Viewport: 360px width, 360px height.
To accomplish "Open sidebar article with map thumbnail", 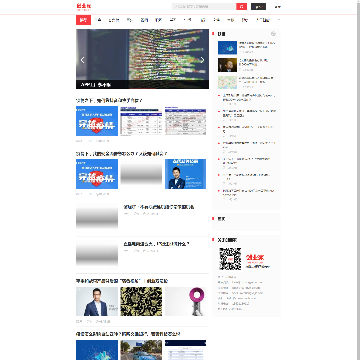I will click(227, 82).
